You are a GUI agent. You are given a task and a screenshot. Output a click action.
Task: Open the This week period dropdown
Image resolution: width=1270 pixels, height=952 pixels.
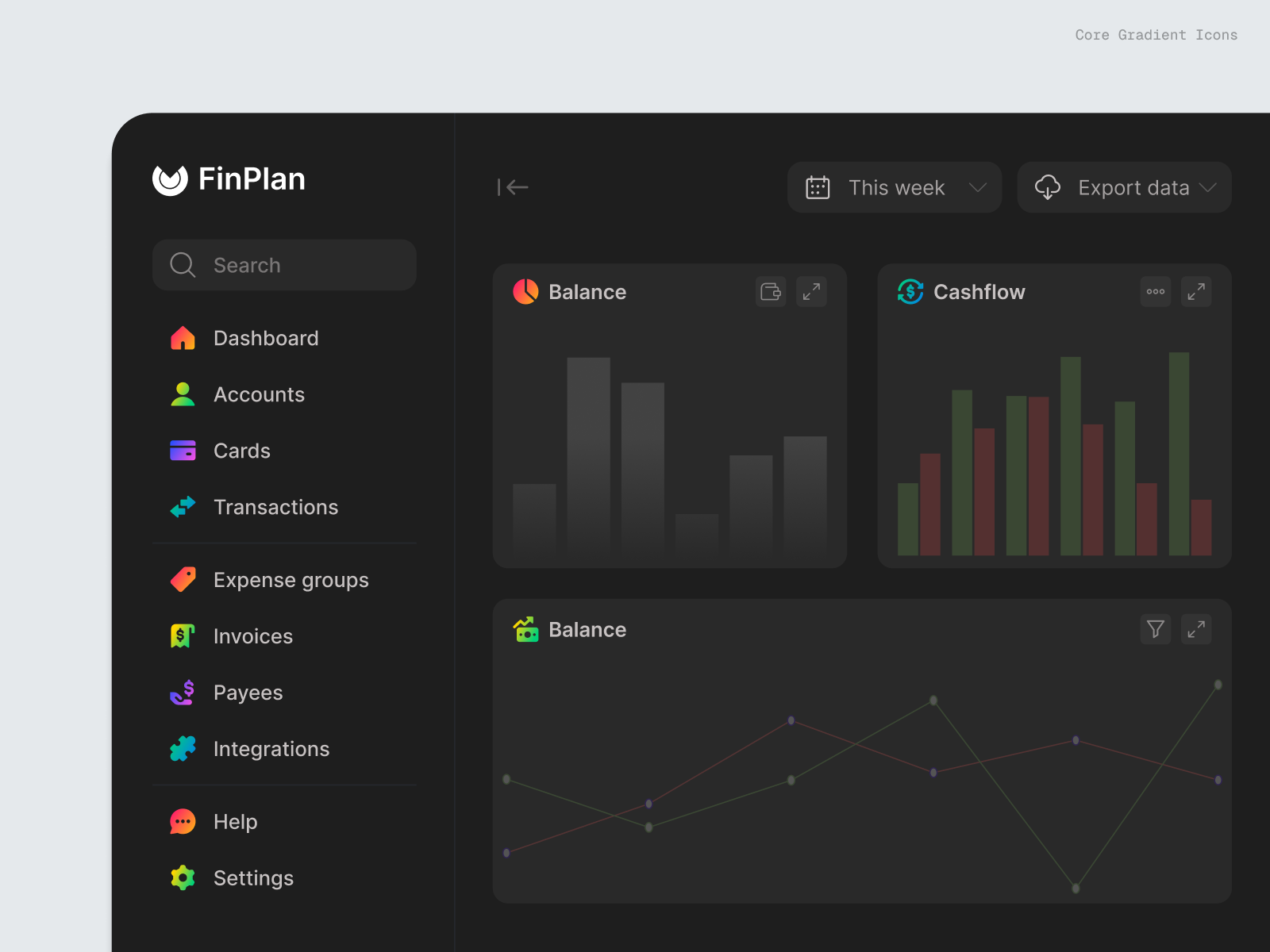(x=895, y=187)
